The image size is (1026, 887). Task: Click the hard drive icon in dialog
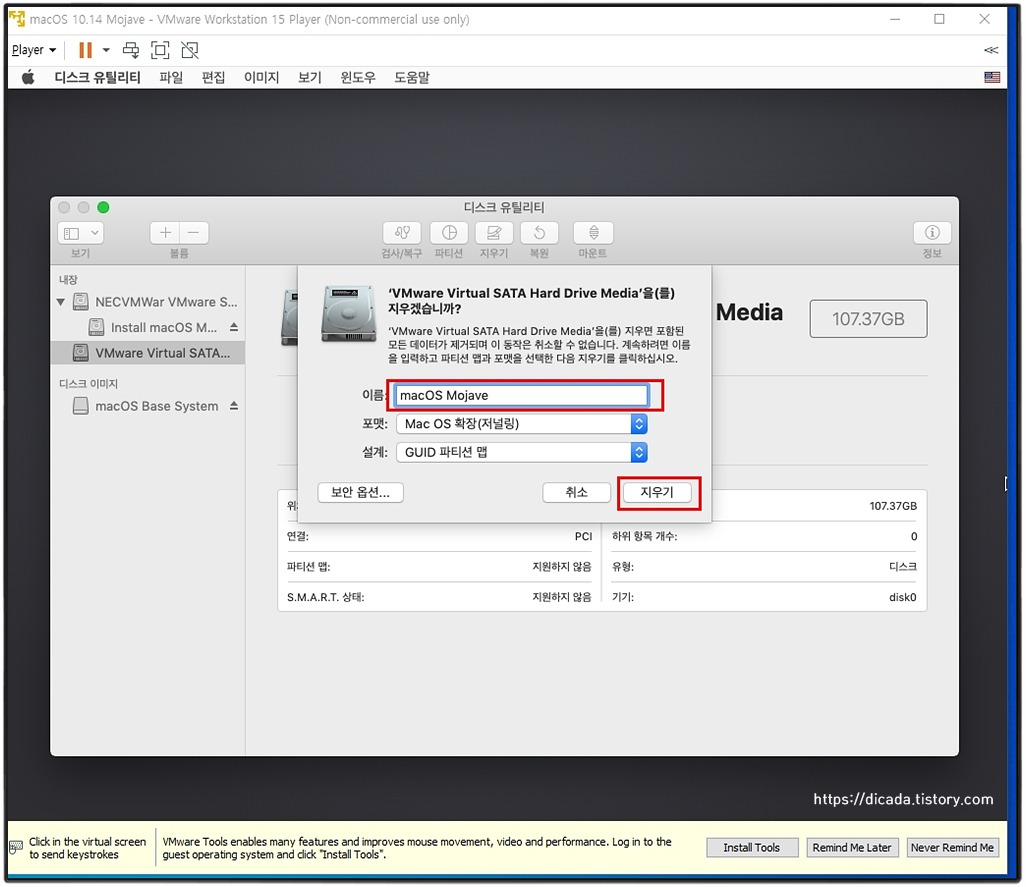[x=349, y=313]
